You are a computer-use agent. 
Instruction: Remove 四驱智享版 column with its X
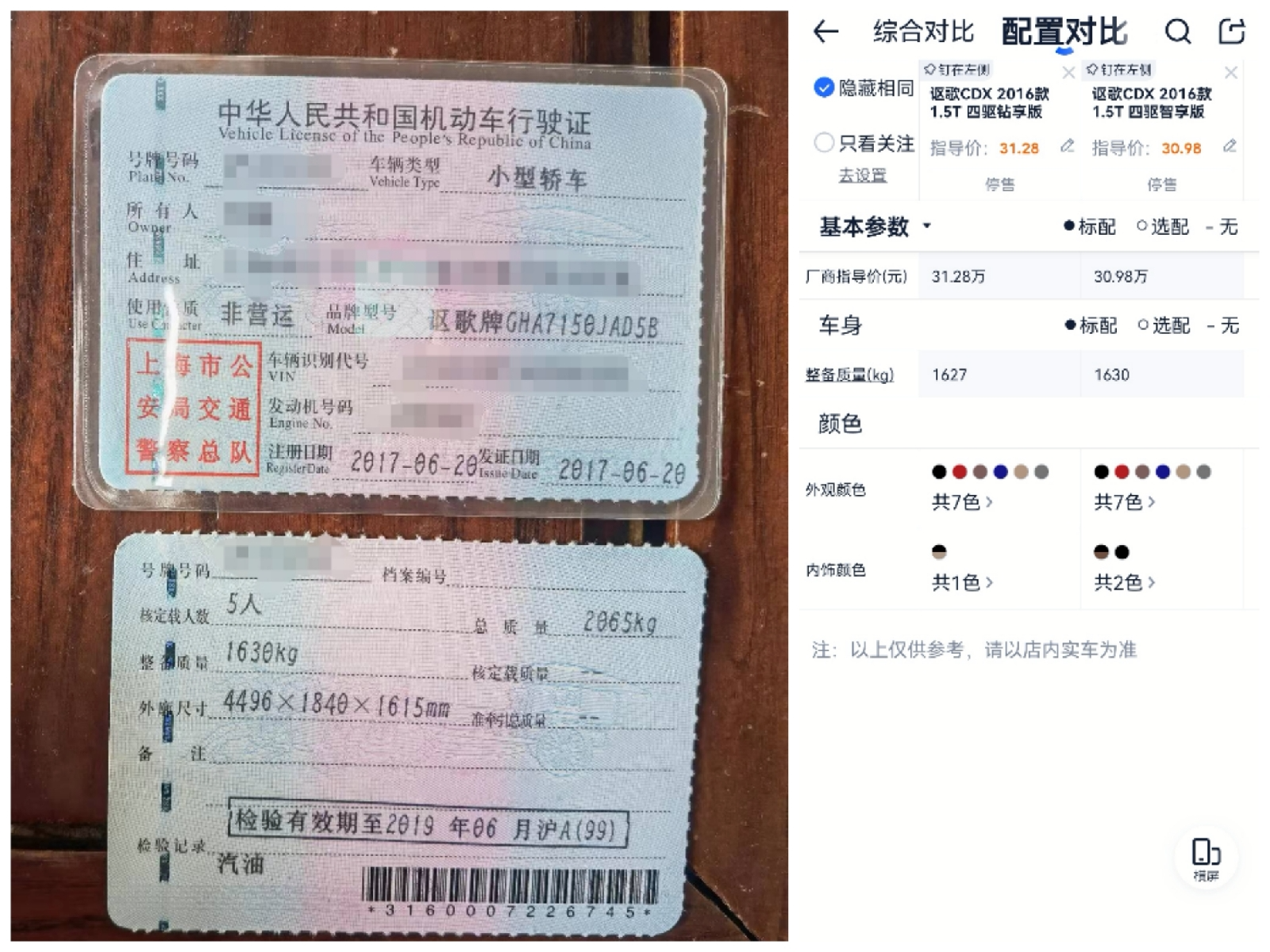[x=1231, y=73]
